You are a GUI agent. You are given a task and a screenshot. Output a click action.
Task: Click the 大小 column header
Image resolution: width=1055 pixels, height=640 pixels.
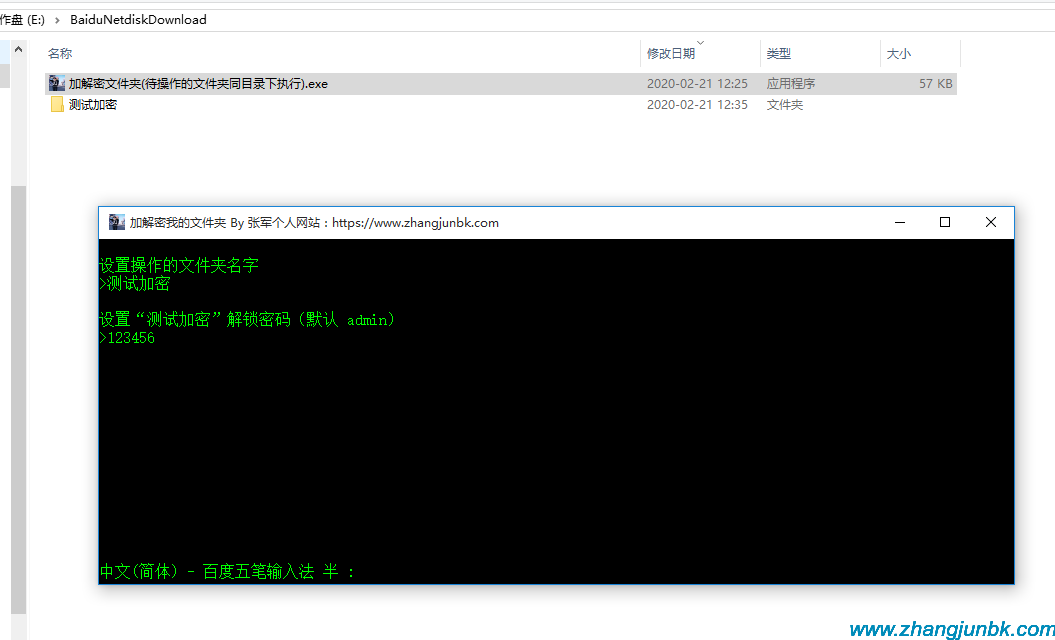coord(898,54)
